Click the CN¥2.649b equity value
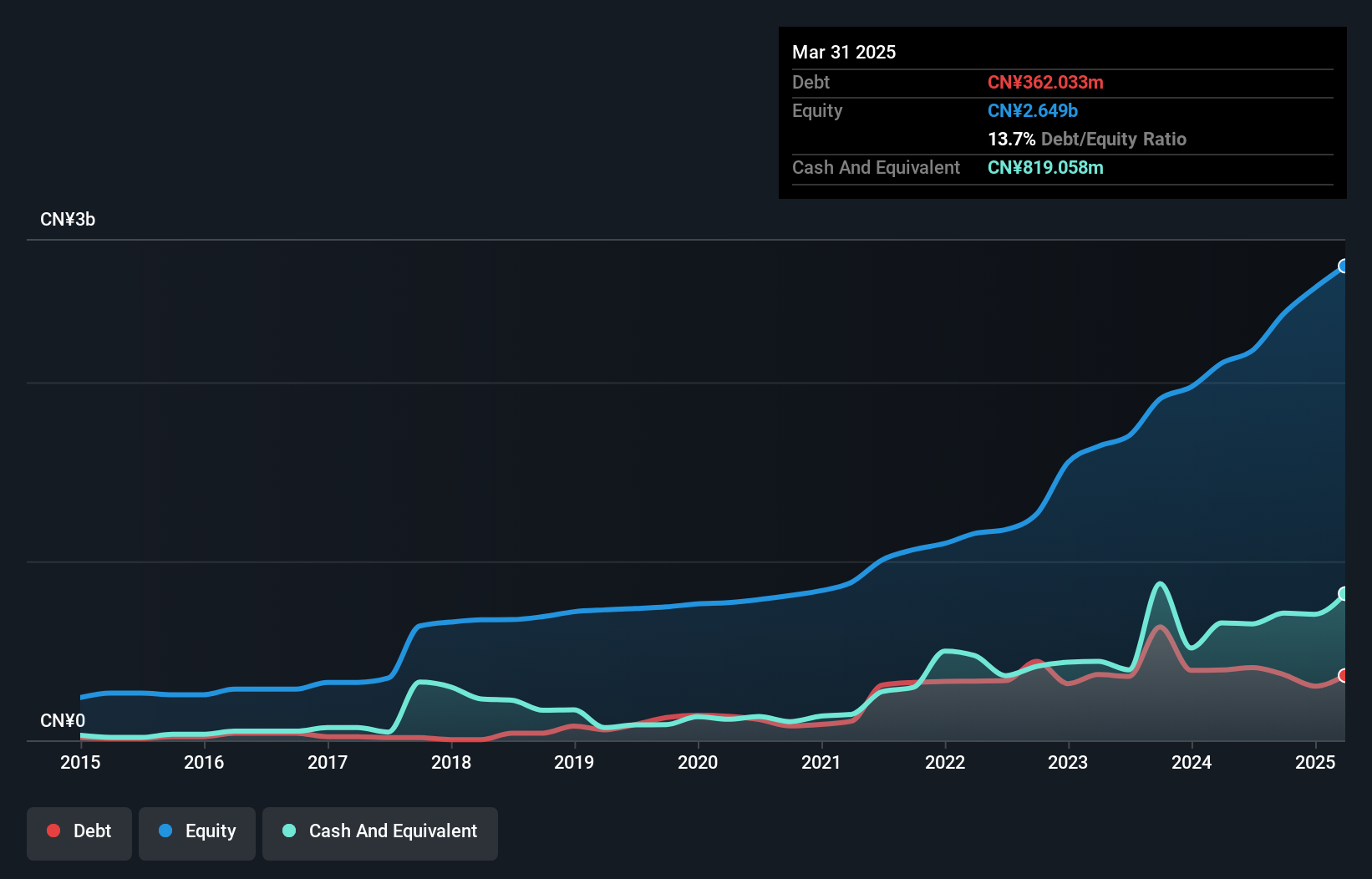This screenshot has height=879, width=1372. tap(1033, 110)
